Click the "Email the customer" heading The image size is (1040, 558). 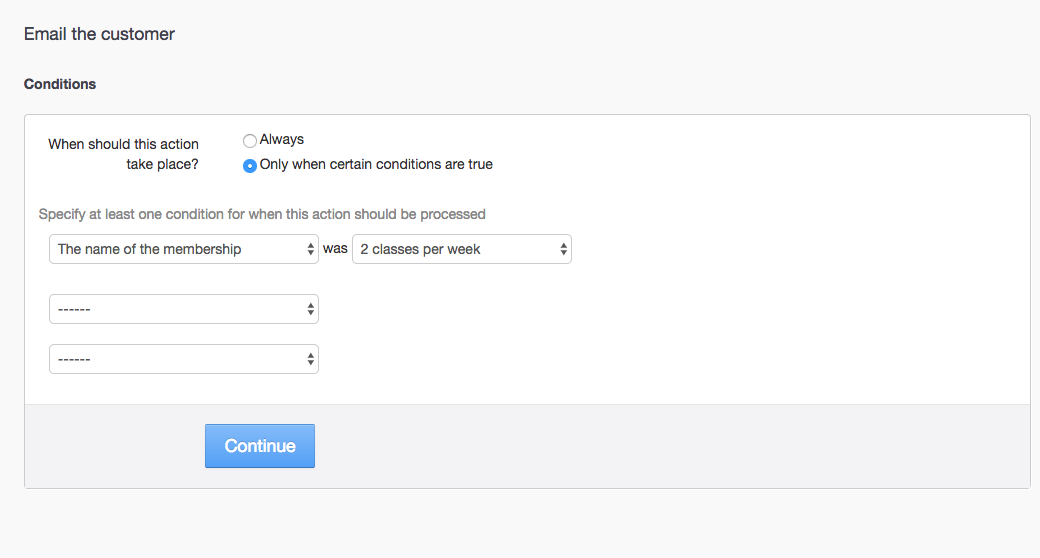pyautogui.click(x=99, y=34)
